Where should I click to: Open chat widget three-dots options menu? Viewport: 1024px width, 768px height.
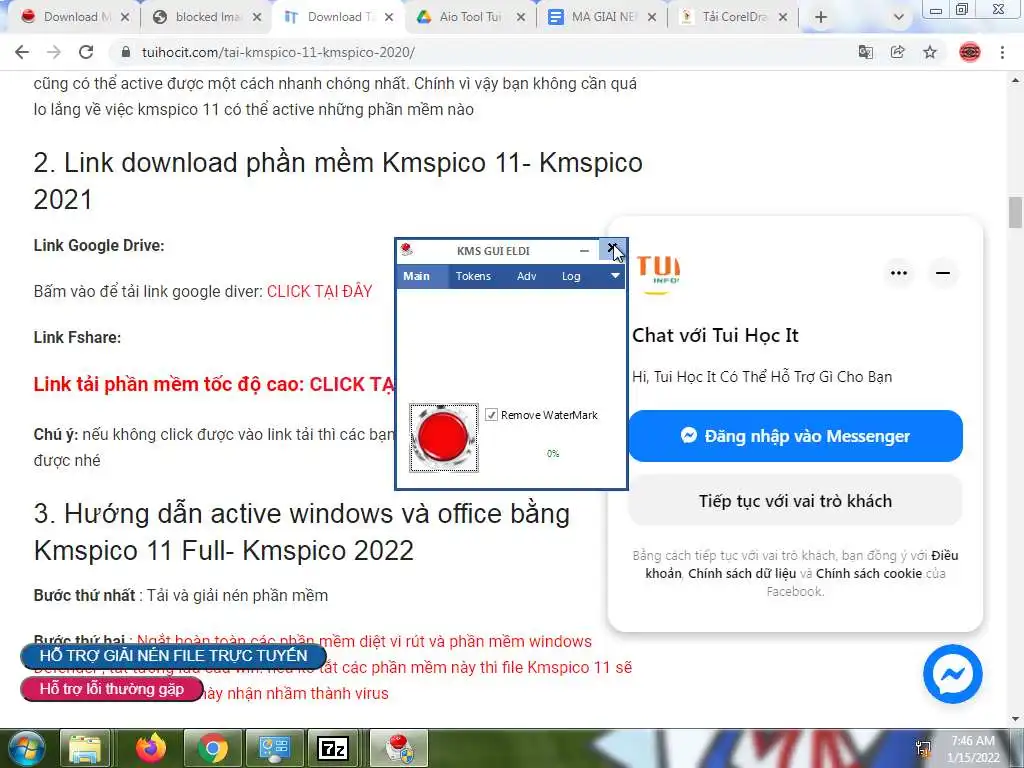click(x=899, y=273)
